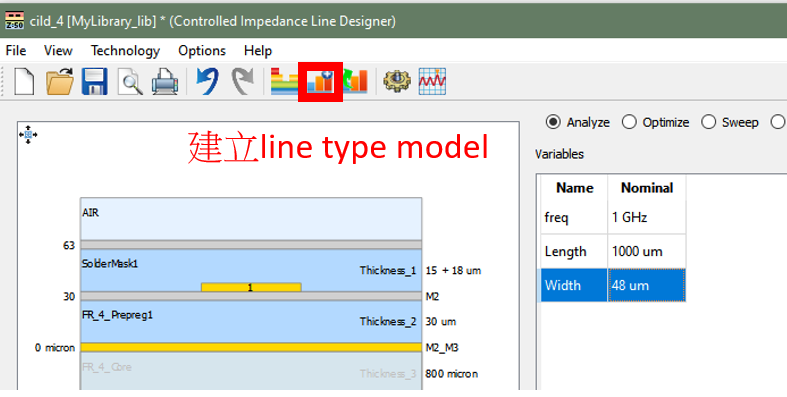Open print preview magnifier icon
This screenshot has height=397, width=787.
pyautogui.click(x=130, y=81)
